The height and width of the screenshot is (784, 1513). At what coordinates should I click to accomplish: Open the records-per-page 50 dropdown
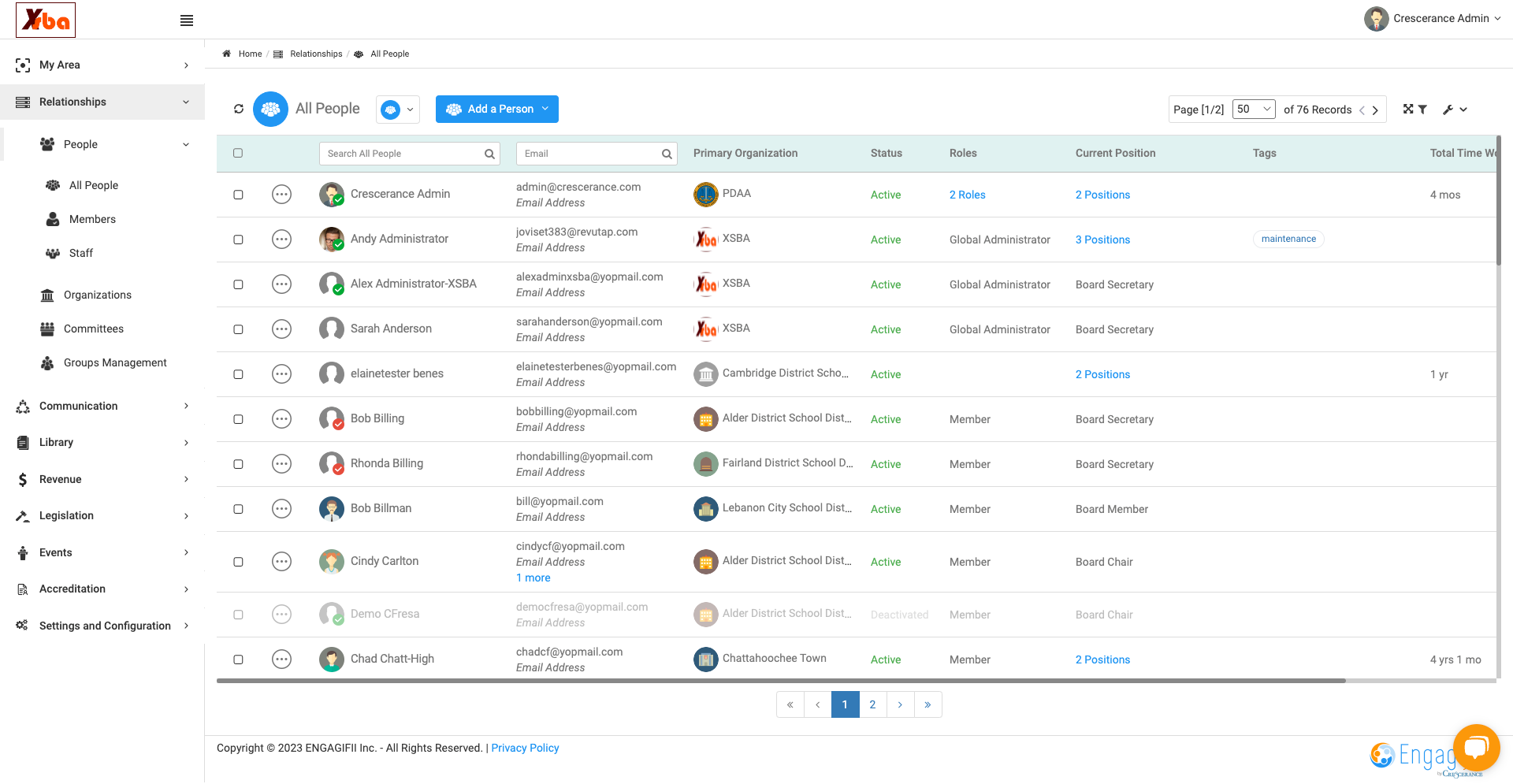1254,109
